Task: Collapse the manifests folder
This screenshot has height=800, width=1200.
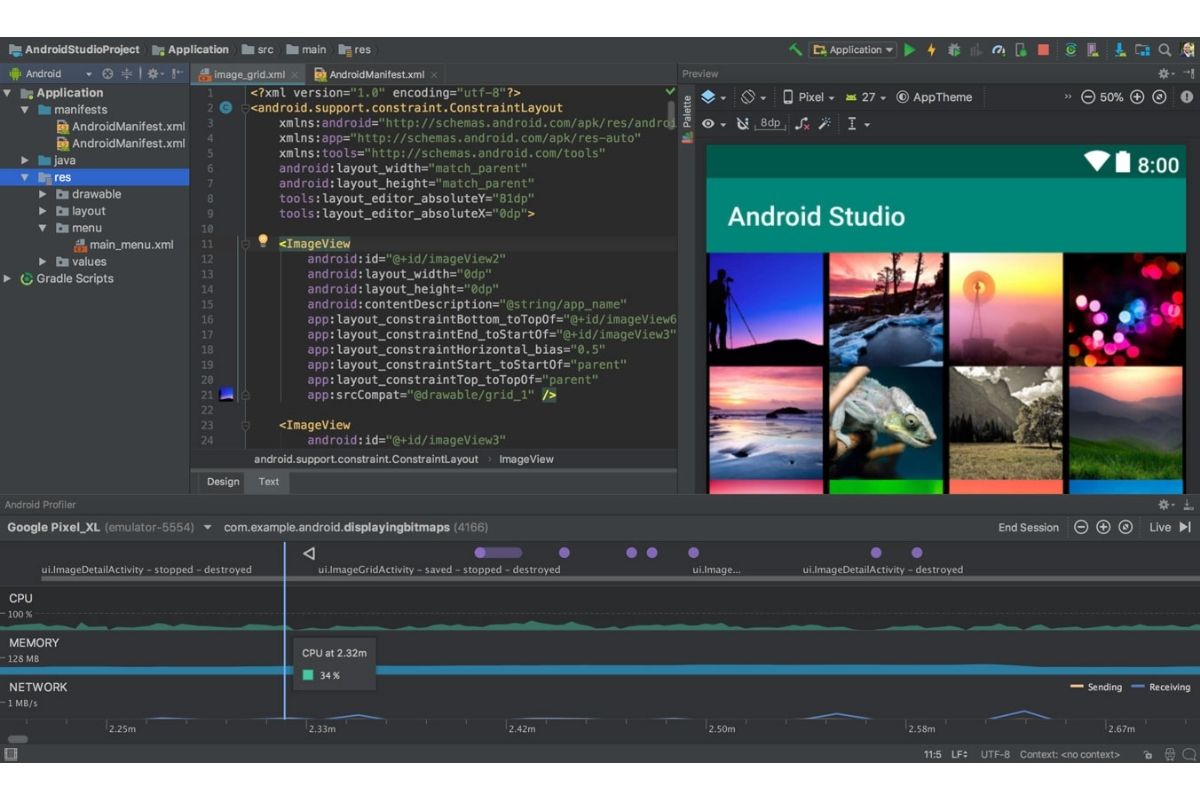Action: 25,110
